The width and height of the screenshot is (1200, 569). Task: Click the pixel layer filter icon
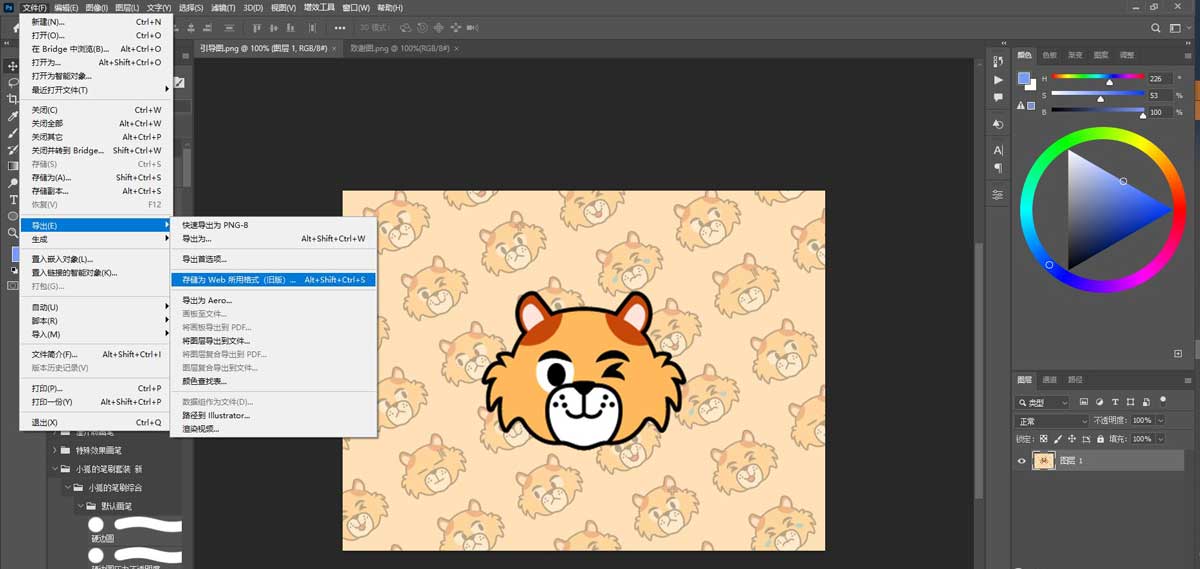coord(1084,402)
